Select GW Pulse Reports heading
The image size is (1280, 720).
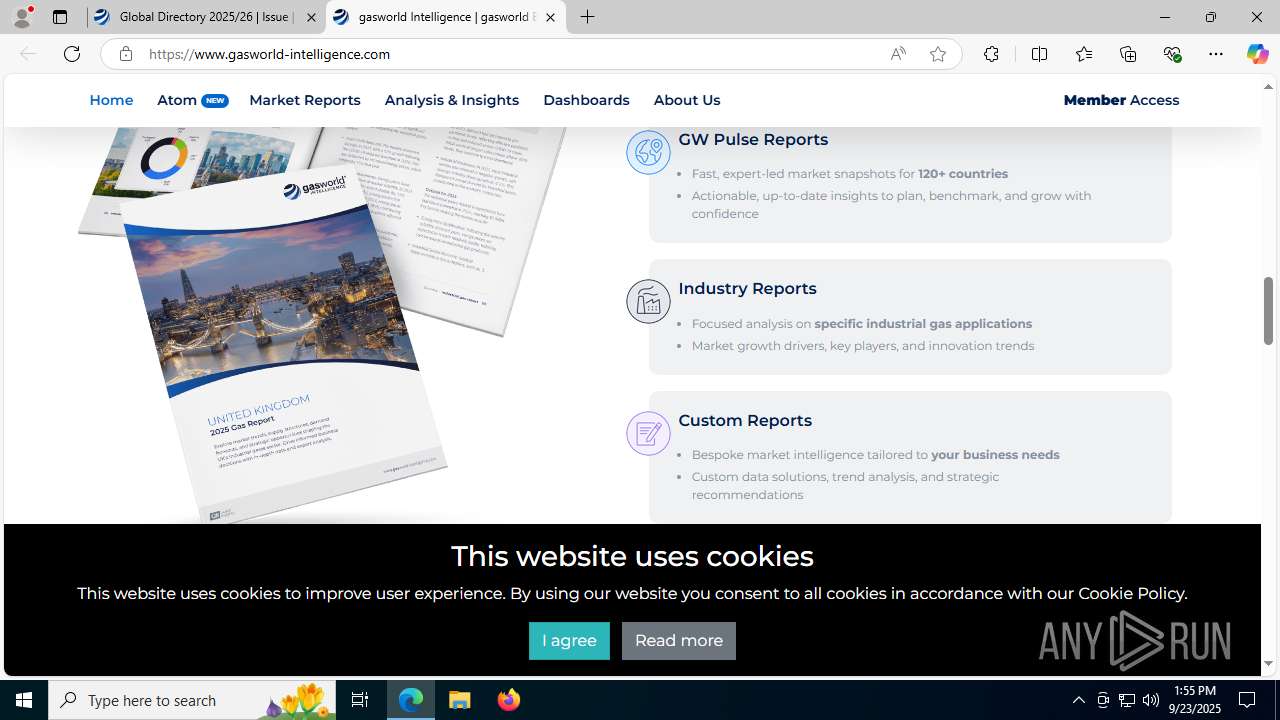pyautogui.click(x=752, y=139)
